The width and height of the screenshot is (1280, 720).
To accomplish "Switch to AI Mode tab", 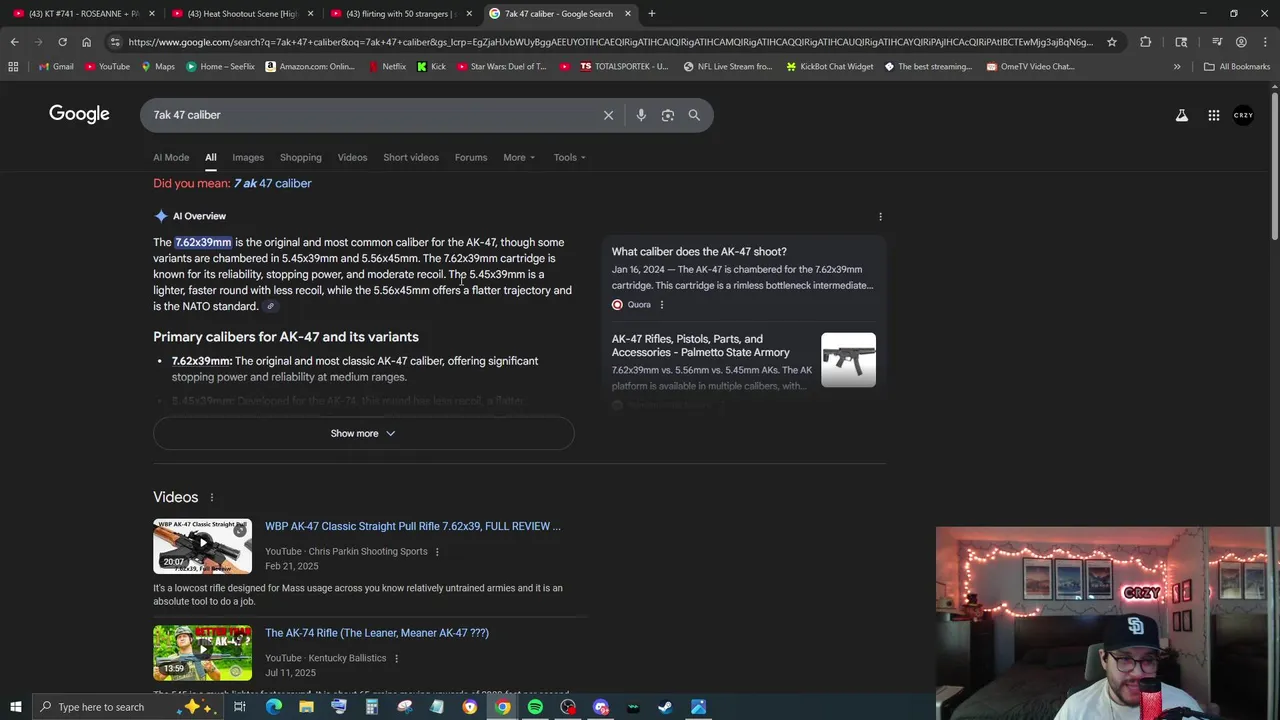I will [171, 157].
